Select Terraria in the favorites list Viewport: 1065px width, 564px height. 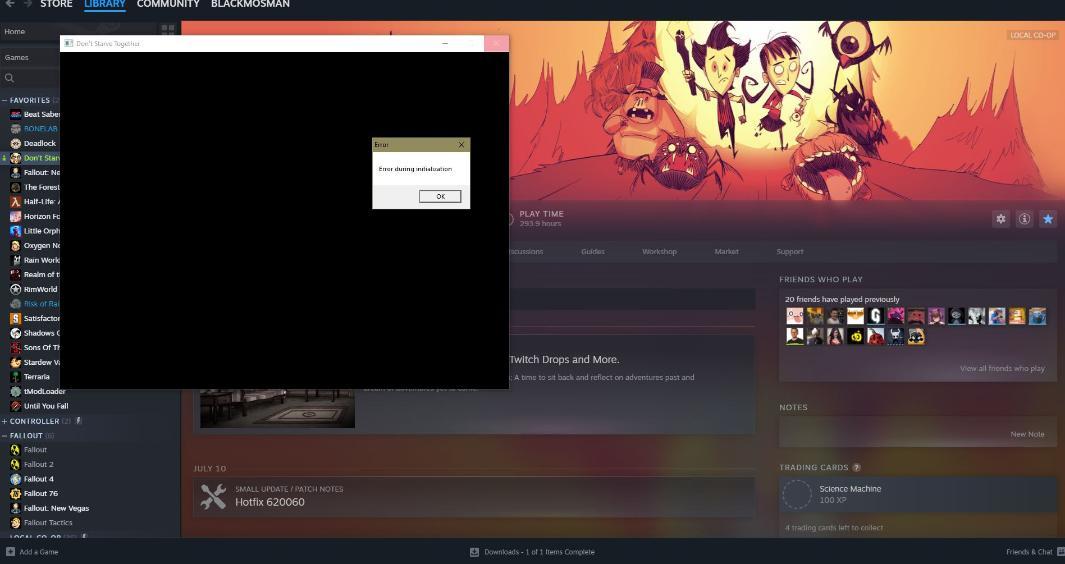36,377
